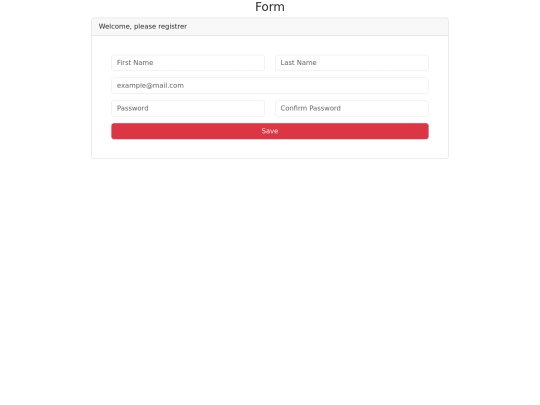Screen dimensions: 540x405
Task: Focus the Confirm Password field
Action: pos(352,108)
